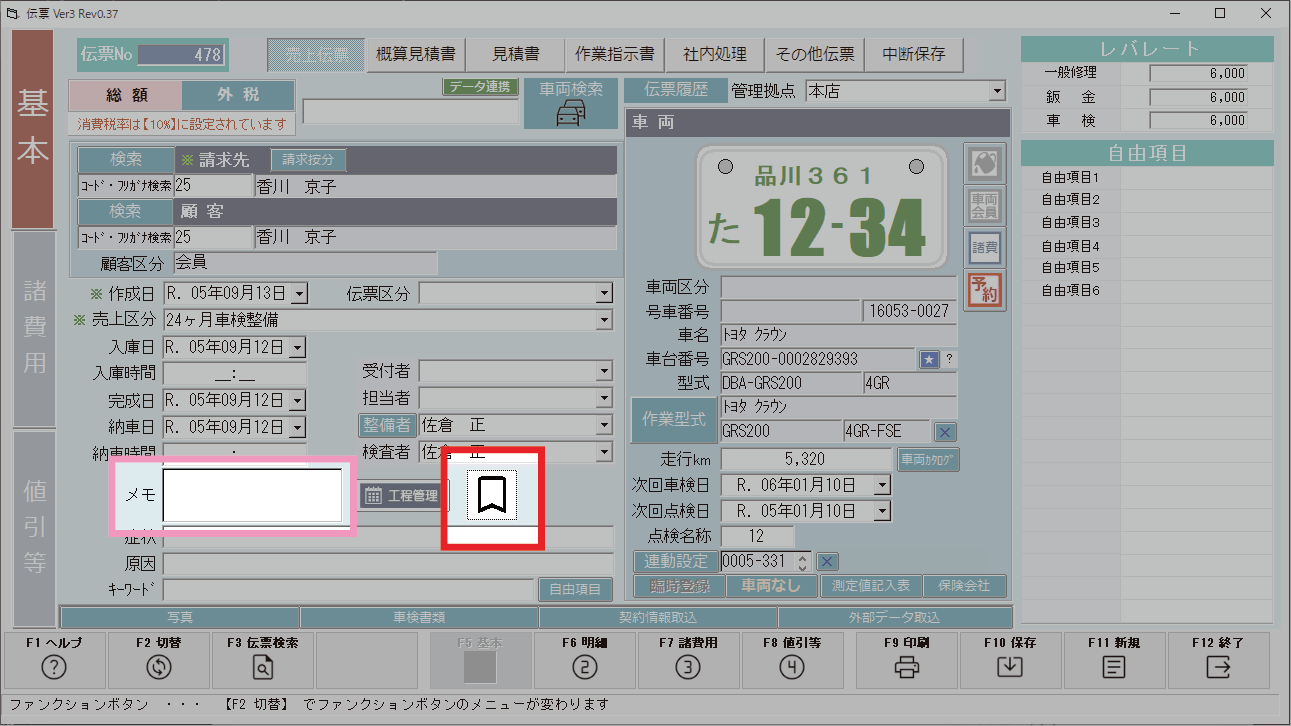
Task: Clear 作業型式 with the blue X icon
Action: 945,432
